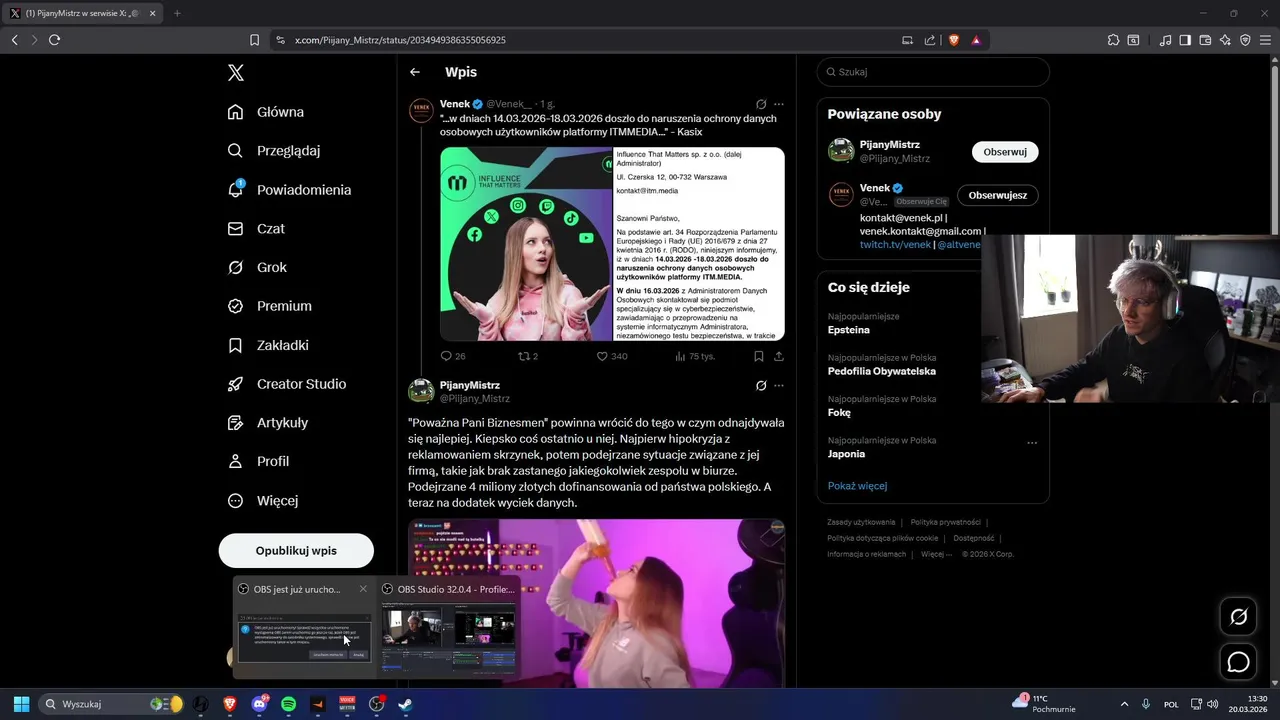Open browser extensions puzzle icon
Viewport: 1280px width, 720px height.
click(1113, 40)
